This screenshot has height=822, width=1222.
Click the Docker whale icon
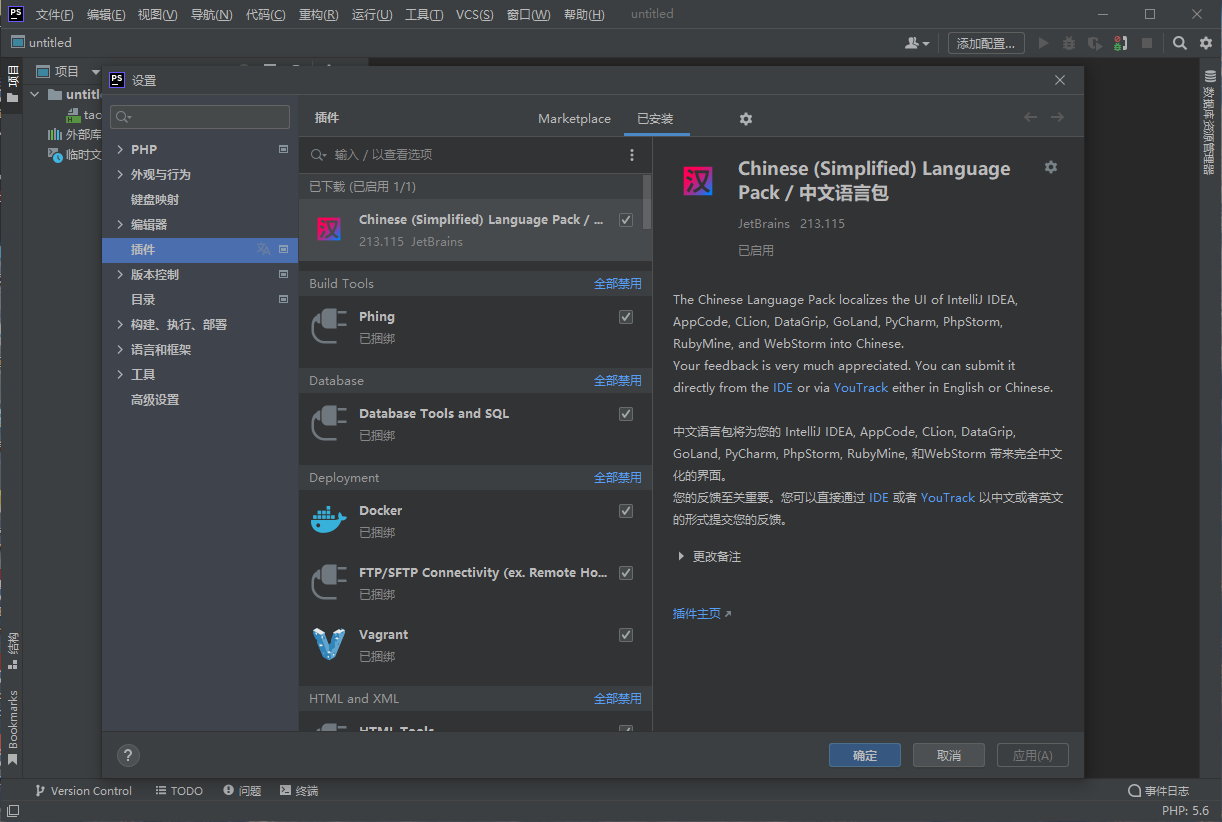click(329, 521)
